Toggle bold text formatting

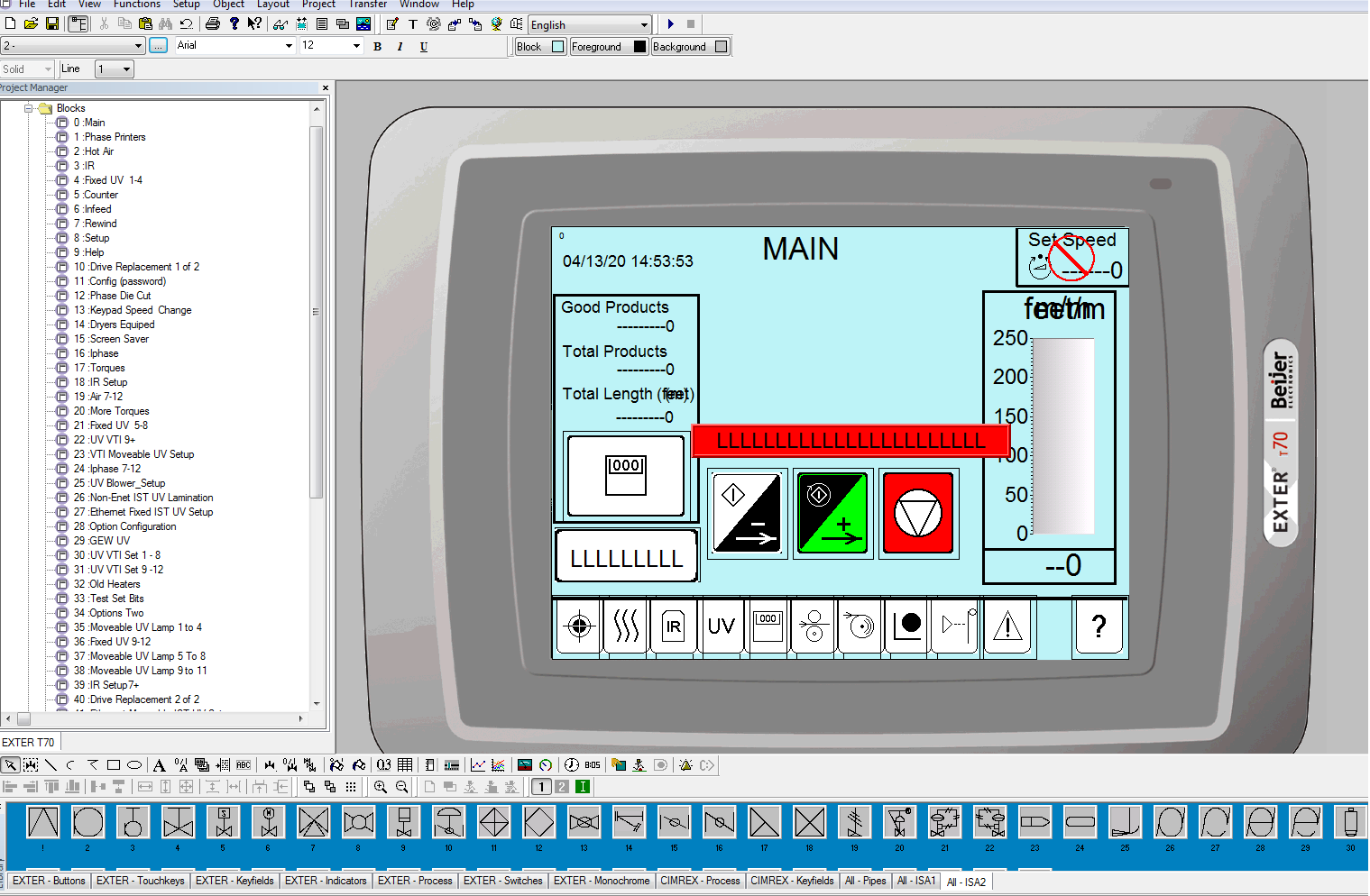(377, 47)
